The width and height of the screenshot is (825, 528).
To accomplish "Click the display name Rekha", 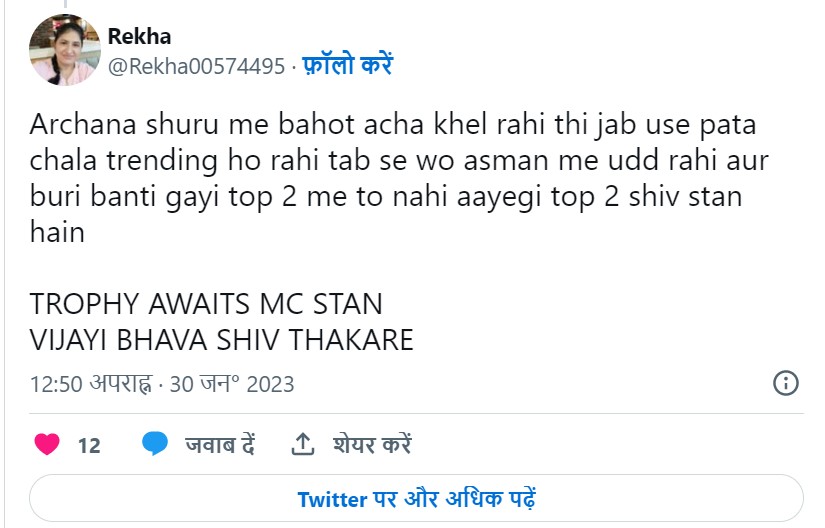I will pyautogui.click(x=139, y=36).
